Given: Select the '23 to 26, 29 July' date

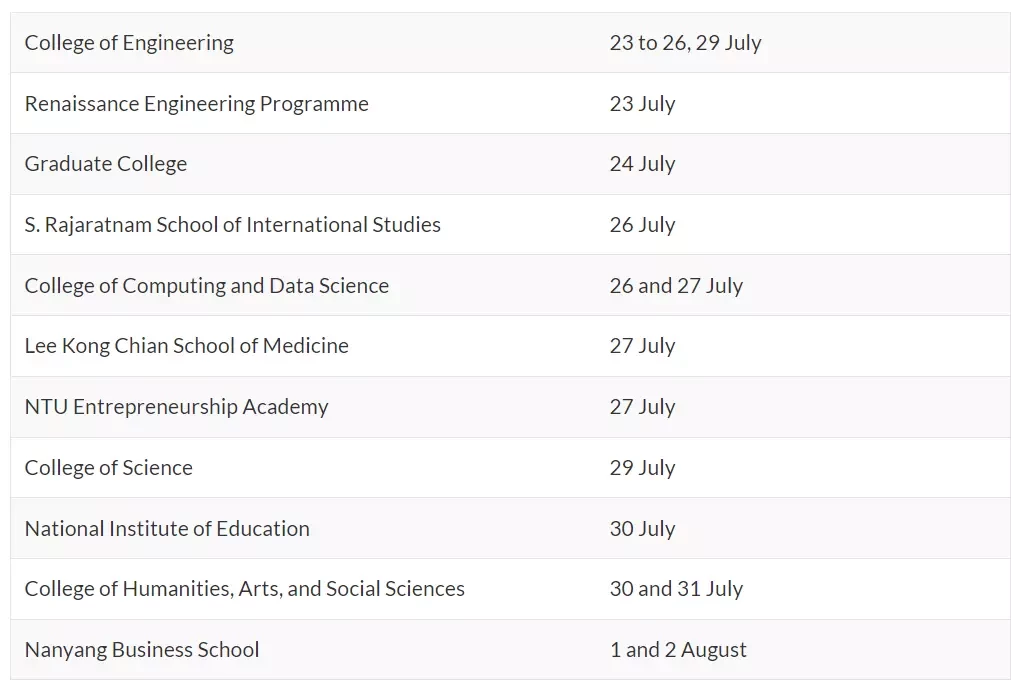Looking at the screenshot, I should [x=685, y=43].
